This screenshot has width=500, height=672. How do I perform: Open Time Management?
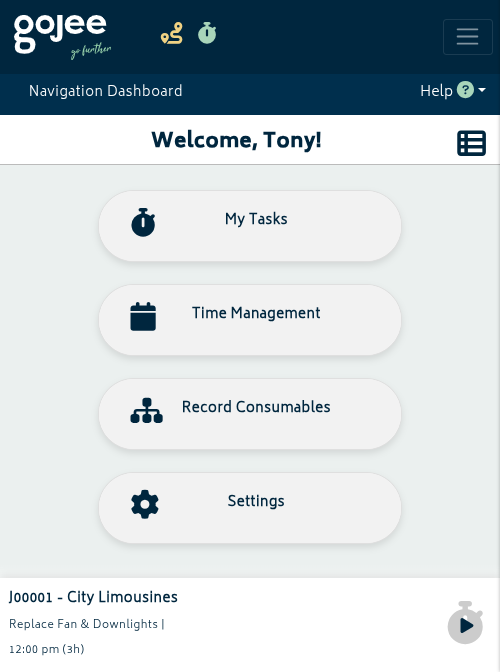(250, 320)
